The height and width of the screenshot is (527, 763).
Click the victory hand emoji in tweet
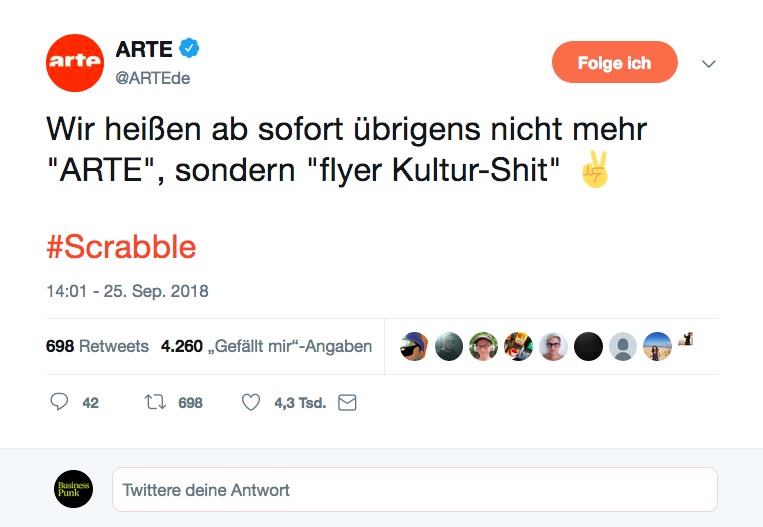coord(595,169)
